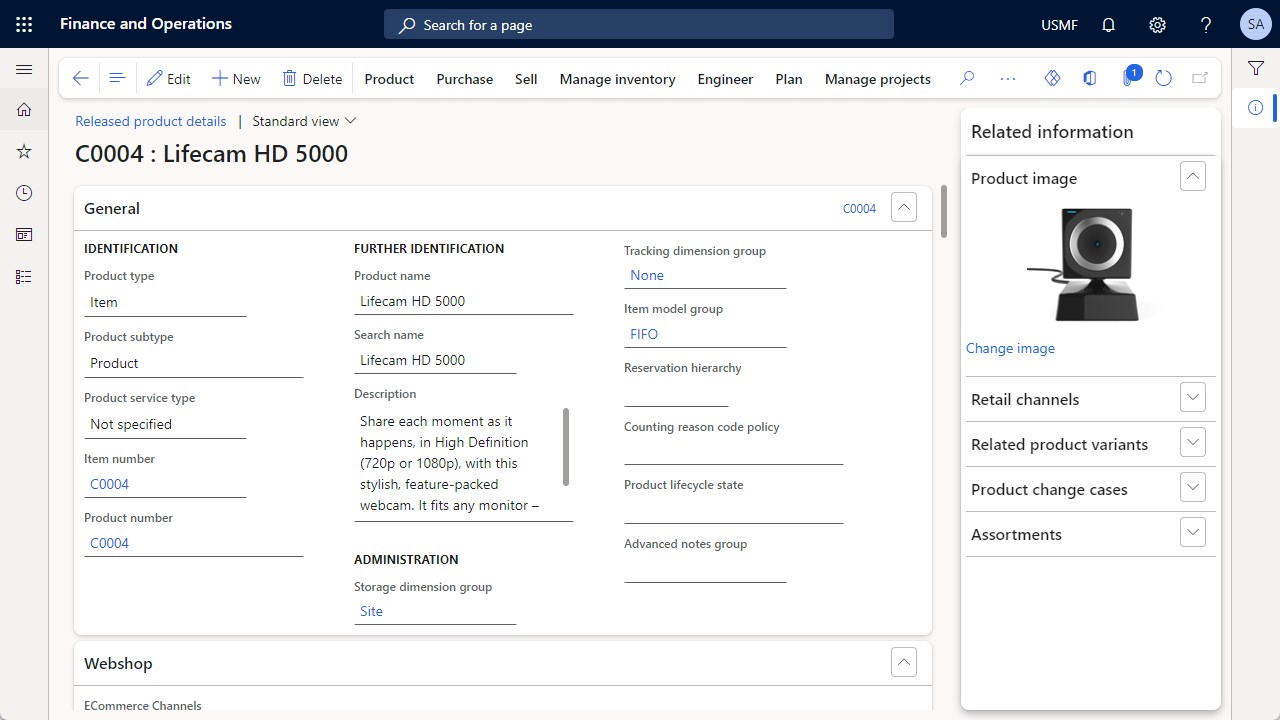Screen dimensions: 1280x720
Task: Open the SA user account avatar
Action: click(1255, 24)
